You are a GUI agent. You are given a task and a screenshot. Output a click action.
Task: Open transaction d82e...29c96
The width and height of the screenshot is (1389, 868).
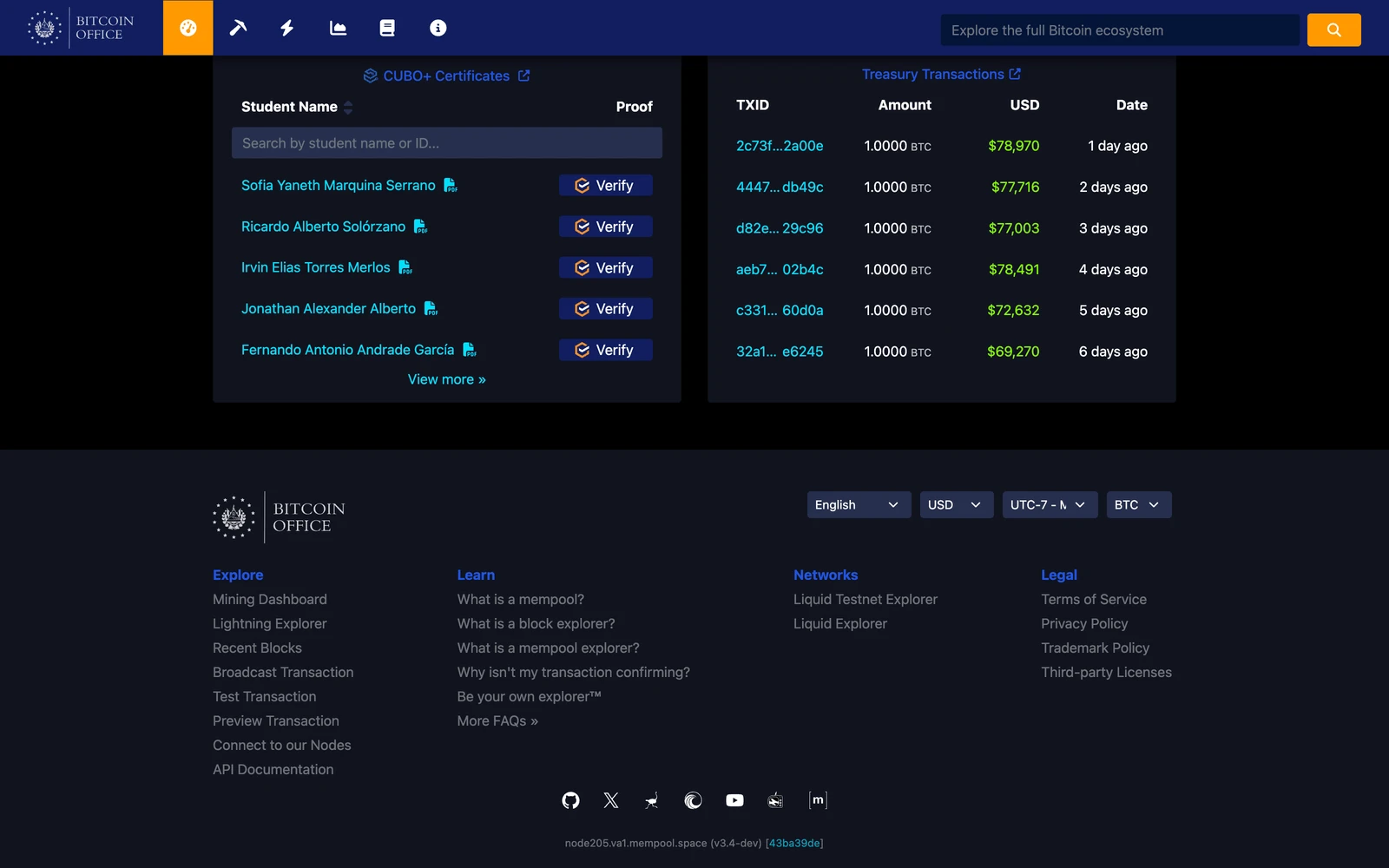pos(780,228)
